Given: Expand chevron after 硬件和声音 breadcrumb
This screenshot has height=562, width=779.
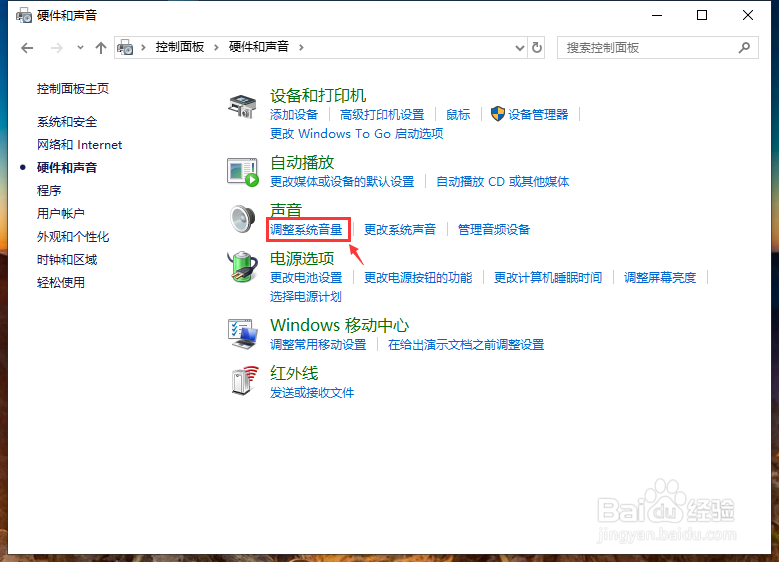Looking at the screenshot, I should pyautogui.click(x=301, y=48).
